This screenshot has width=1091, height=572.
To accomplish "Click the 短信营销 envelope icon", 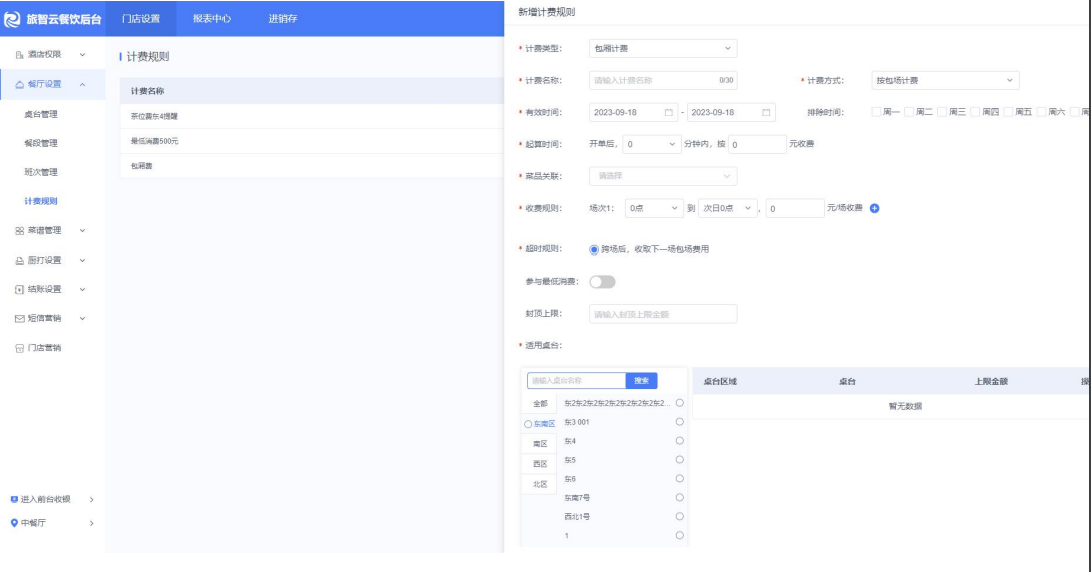I will click(19, 319).
